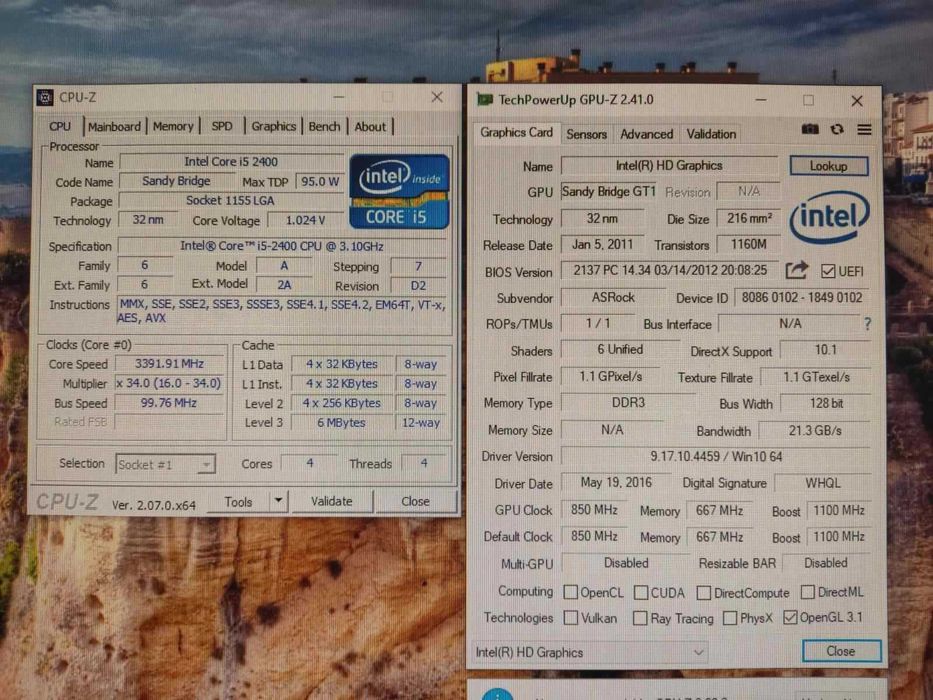This screenshot has height=700, width=933.
Task: Toggle the Ray Tracing checkbox
Action: (640, 618)
